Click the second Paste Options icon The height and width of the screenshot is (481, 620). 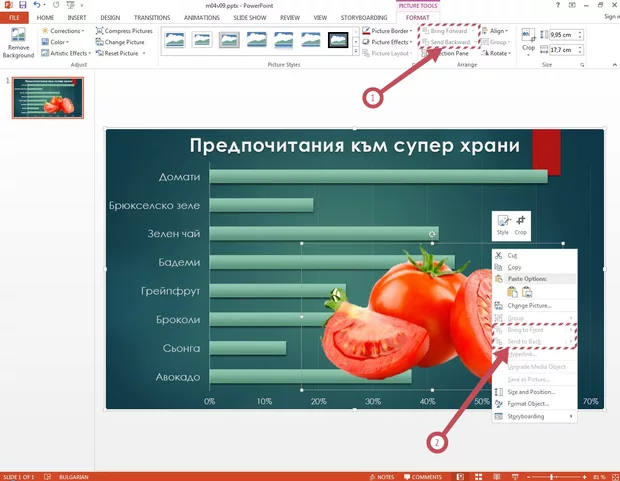point(527,292)
